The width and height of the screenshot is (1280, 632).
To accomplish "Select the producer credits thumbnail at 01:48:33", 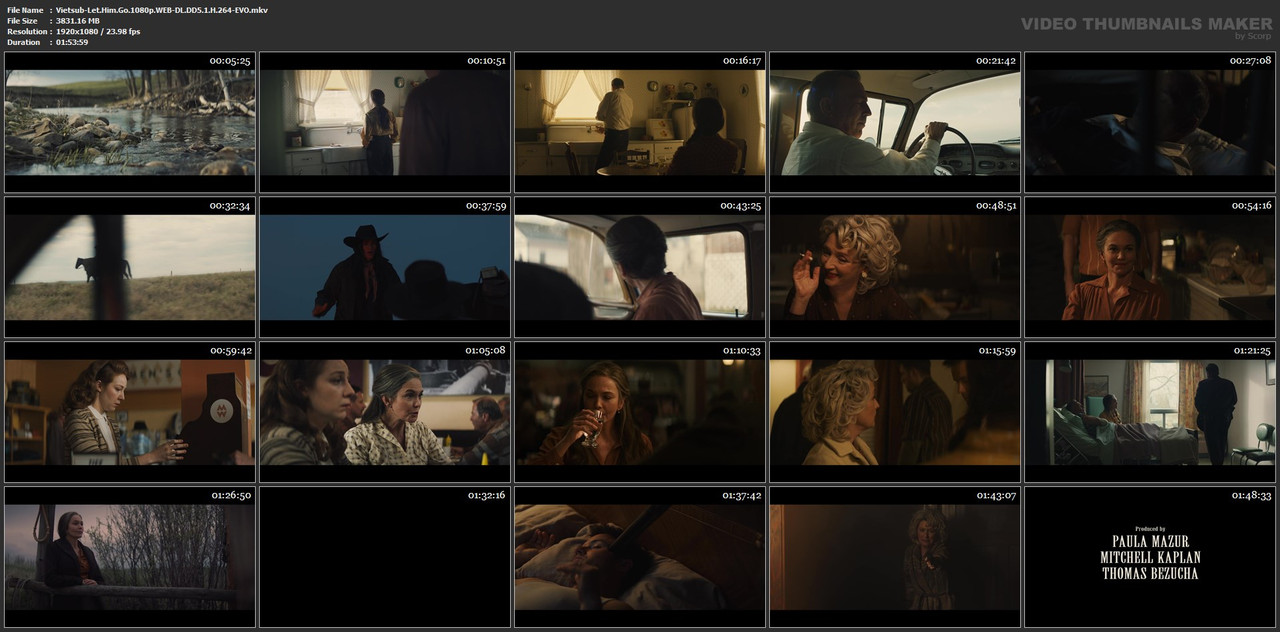I will [x=1150, y=557].
